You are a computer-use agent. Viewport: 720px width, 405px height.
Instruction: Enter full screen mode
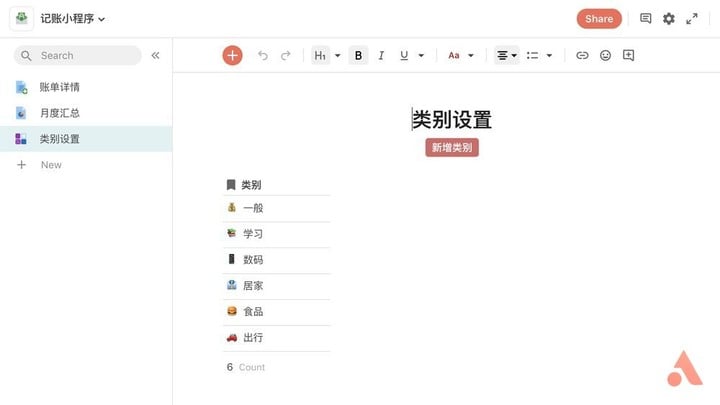click(692, 19)
